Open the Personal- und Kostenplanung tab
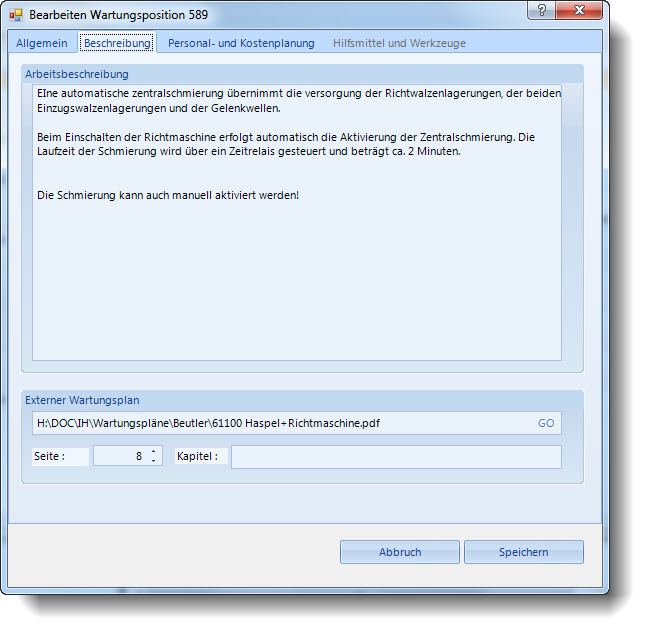 click(241, 43)
